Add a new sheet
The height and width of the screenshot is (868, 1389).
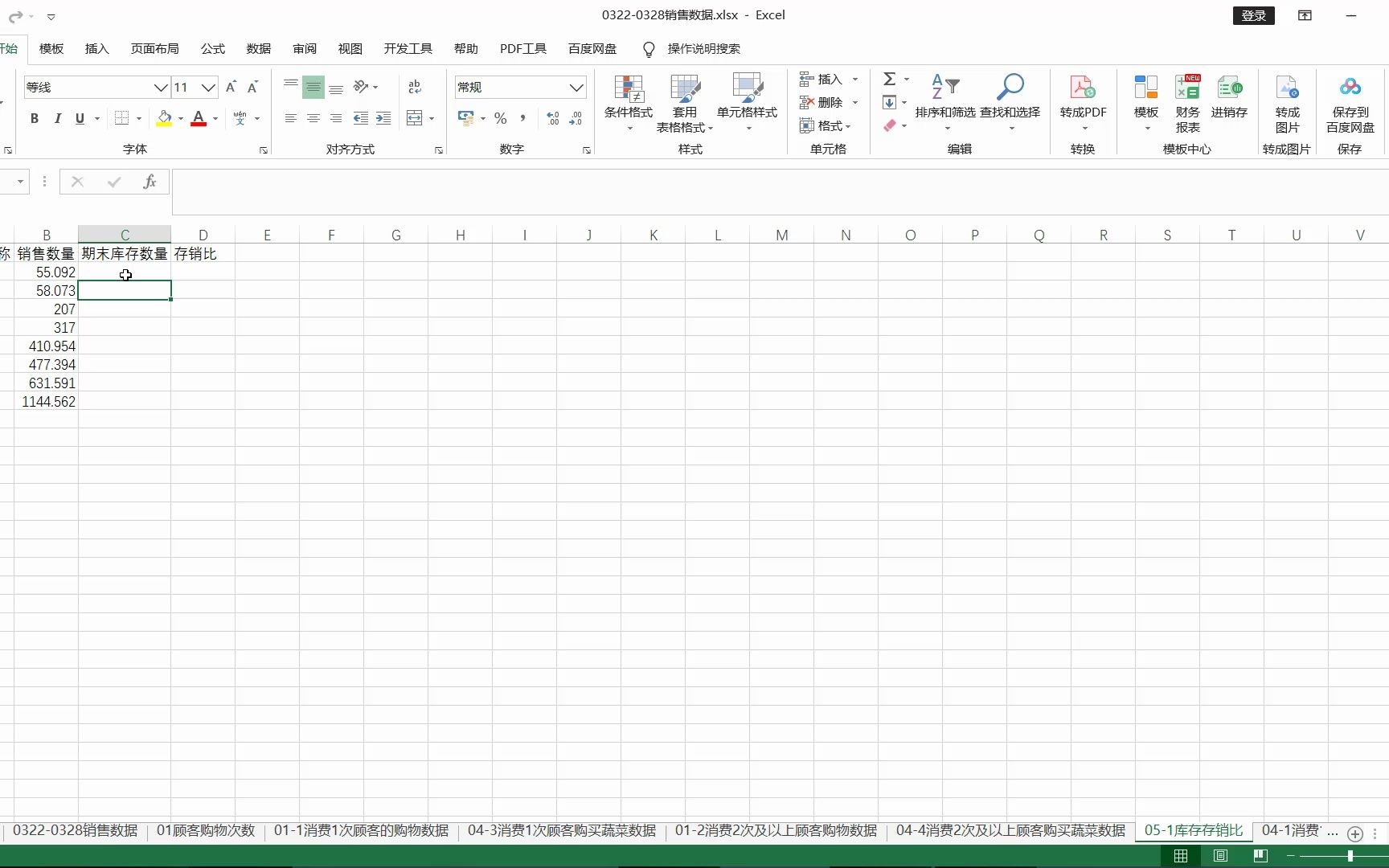(1355, 833)
